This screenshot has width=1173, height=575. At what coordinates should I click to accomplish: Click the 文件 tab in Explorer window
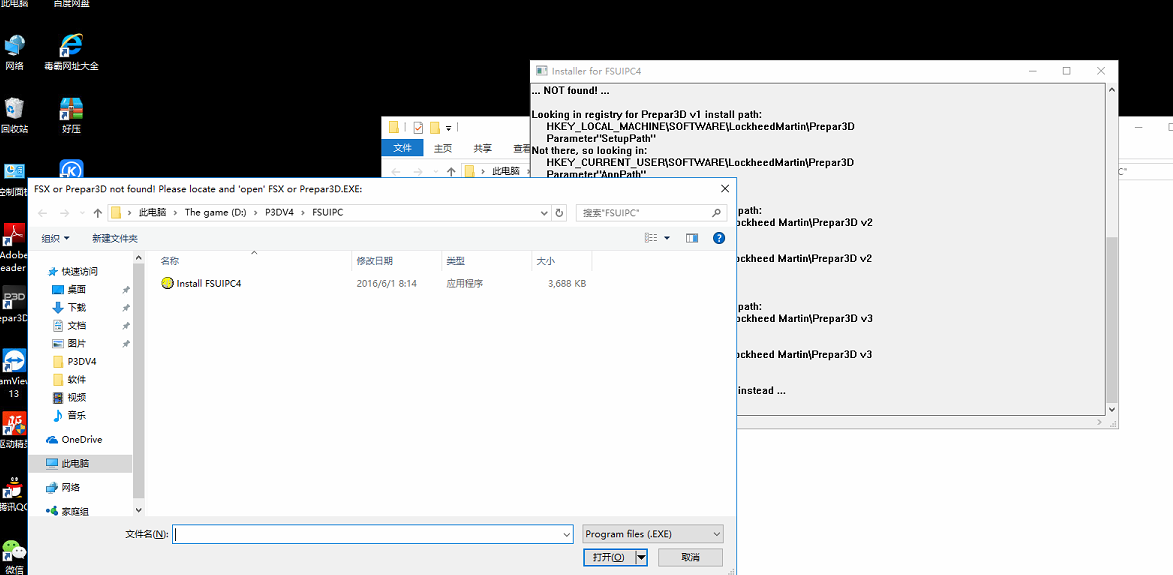click(402, 148)
